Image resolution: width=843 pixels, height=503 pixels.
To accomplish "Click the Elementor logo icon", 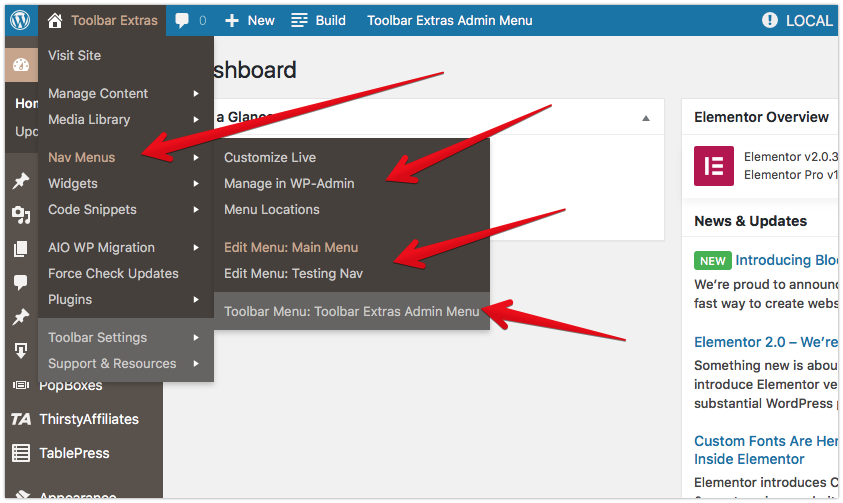I will [x=713, y=166].
